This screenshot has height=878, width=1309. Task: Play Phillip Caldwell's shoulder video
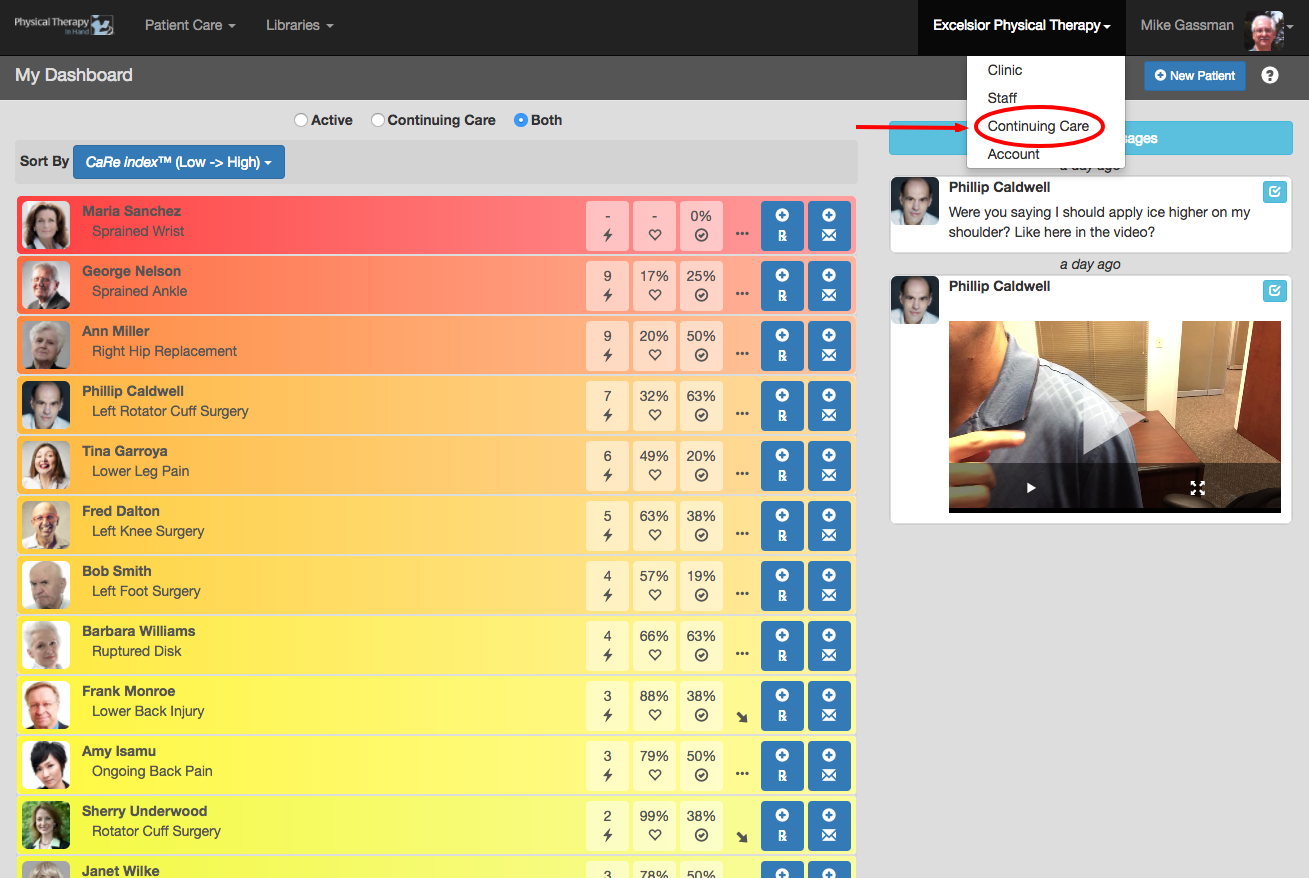coord(1031,488)
